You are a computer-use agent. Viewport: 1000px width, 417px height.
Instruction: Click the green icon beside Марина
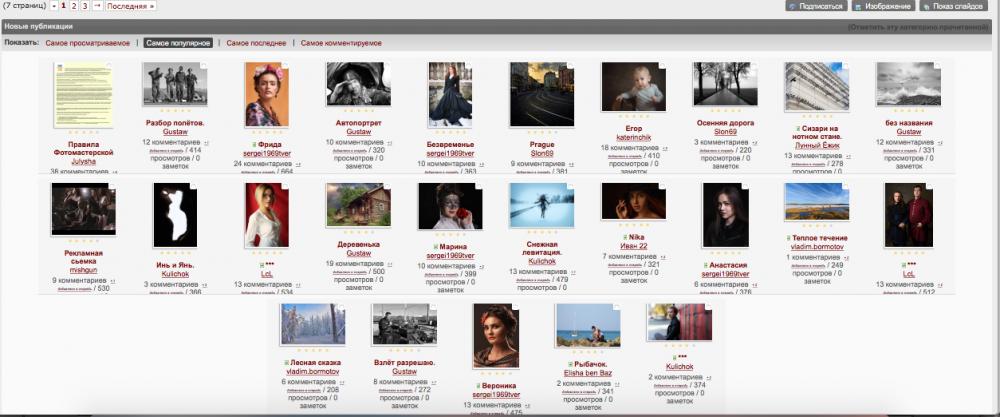click(x=434, y=247)
